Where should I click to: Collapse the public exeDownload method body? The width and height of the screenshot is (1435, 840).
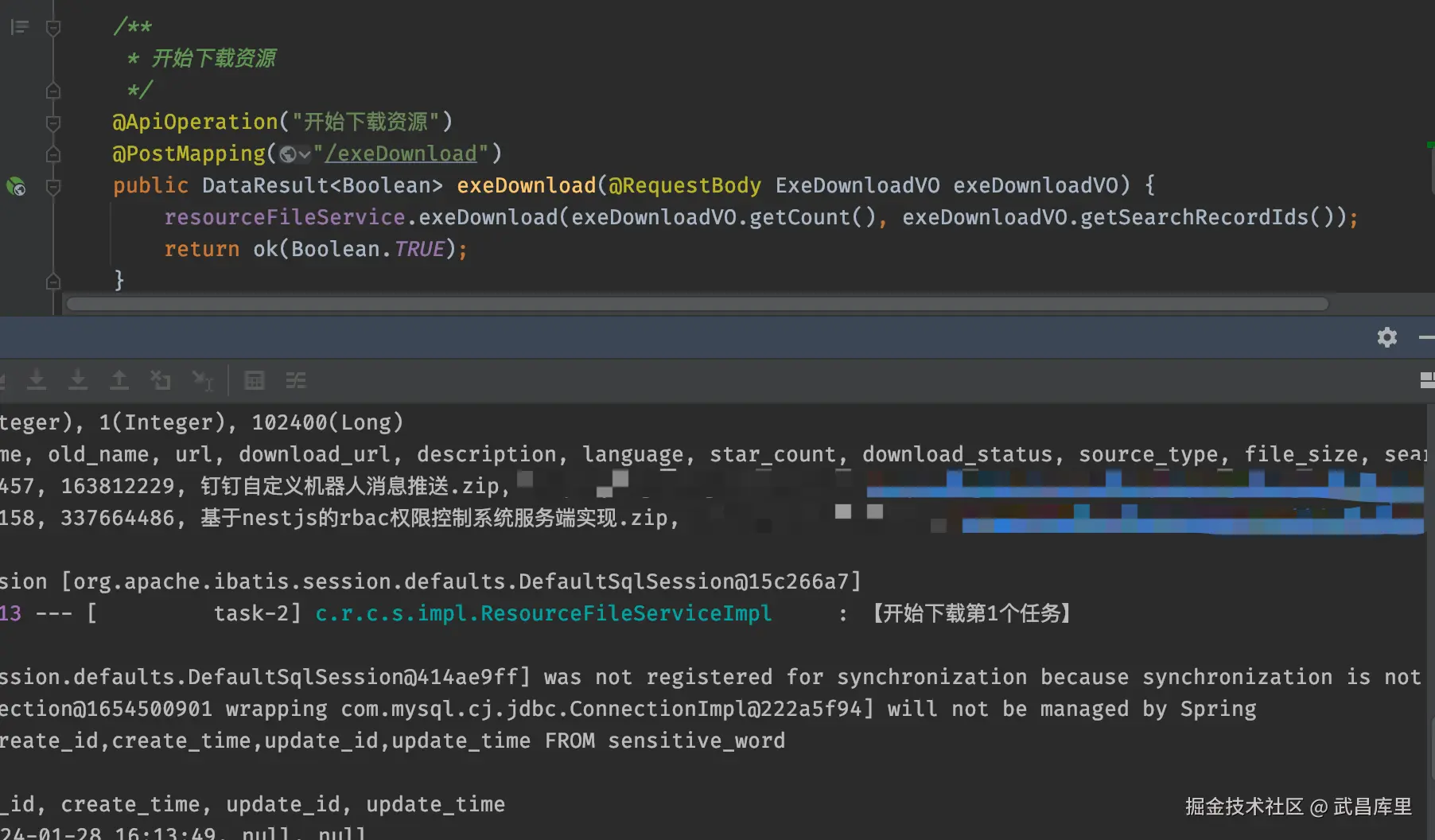click(x=53, y=187)
